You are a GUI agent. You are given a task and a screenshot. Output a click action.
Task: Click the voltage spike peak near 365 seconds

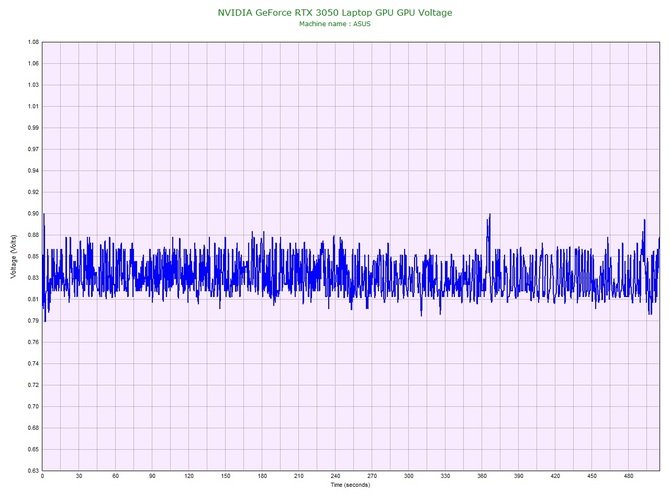pos(489,215)
